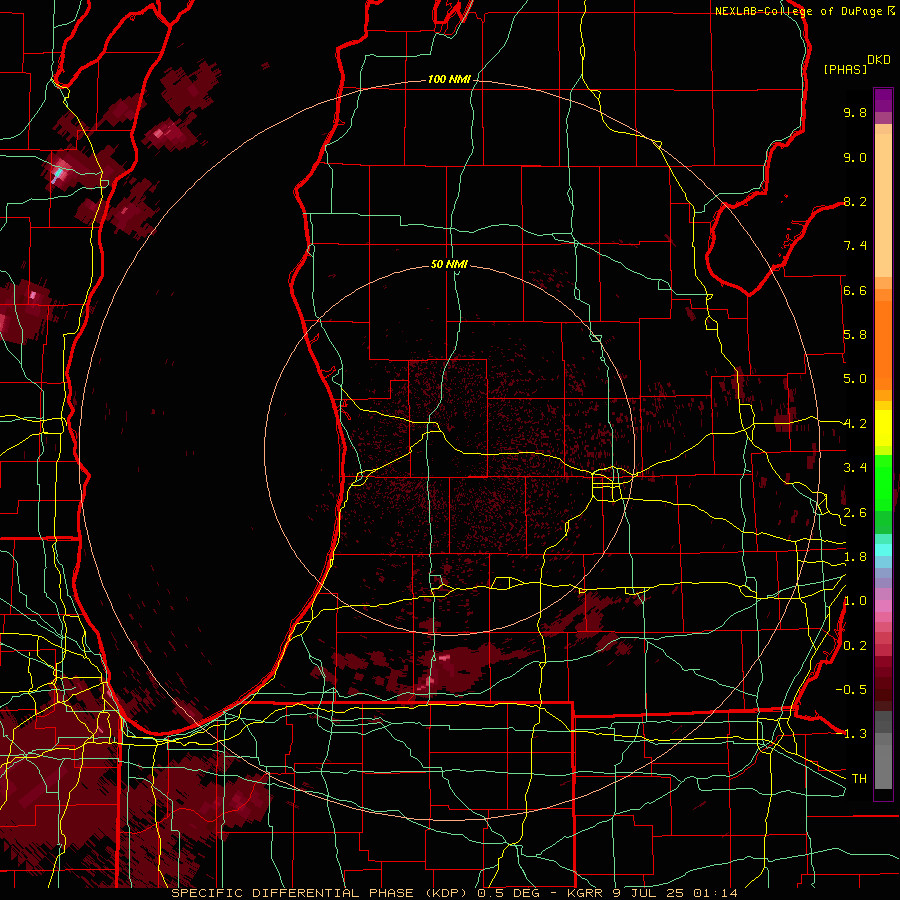This screenshot has height=900, width=900.
Task: Click the "TH" threshold label
Action: 859,779
